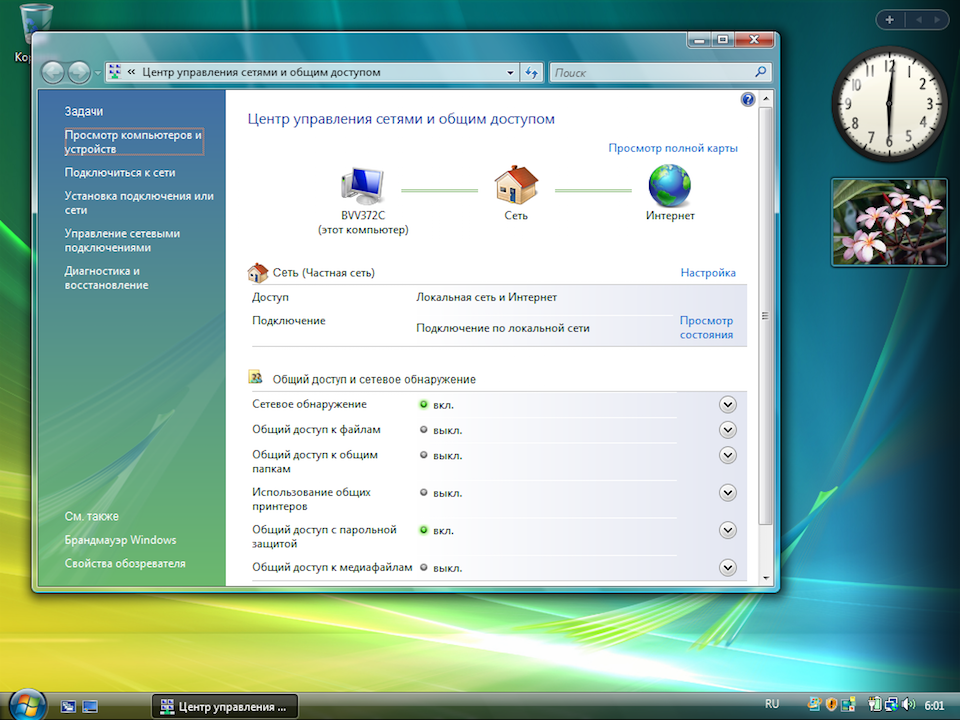The image size is (960, 720).
Task: Expand Общий доступ к медиафайлам settings
Action: tap(727, 568)
